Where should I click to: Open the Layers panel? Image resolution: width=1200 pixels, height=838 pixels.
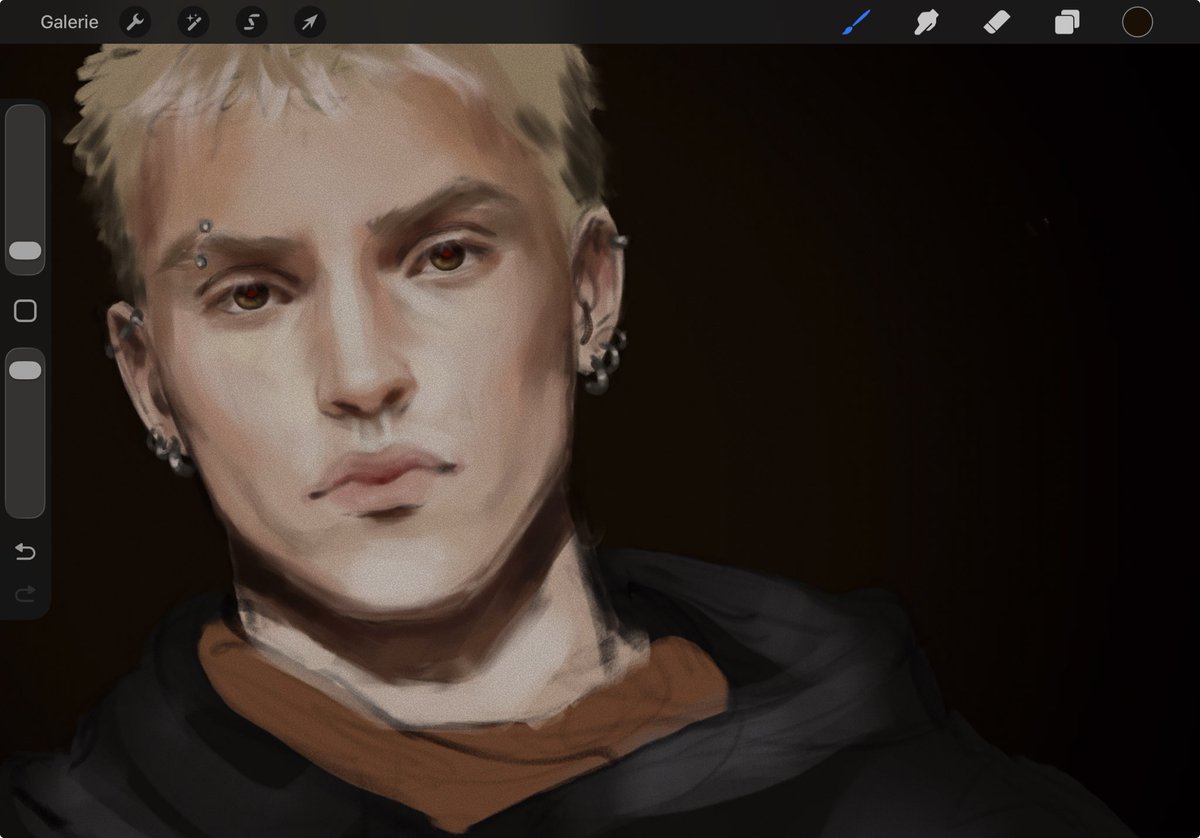pos(1067,22)
